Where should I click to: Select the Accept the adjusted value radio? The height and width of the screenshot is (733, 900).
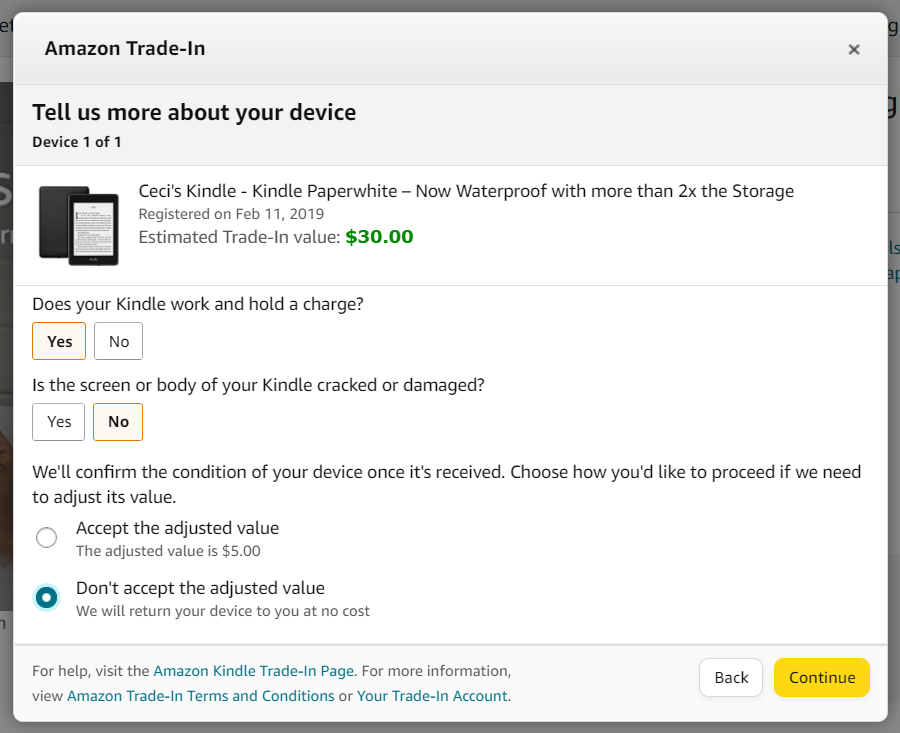[x=46, y=537]
